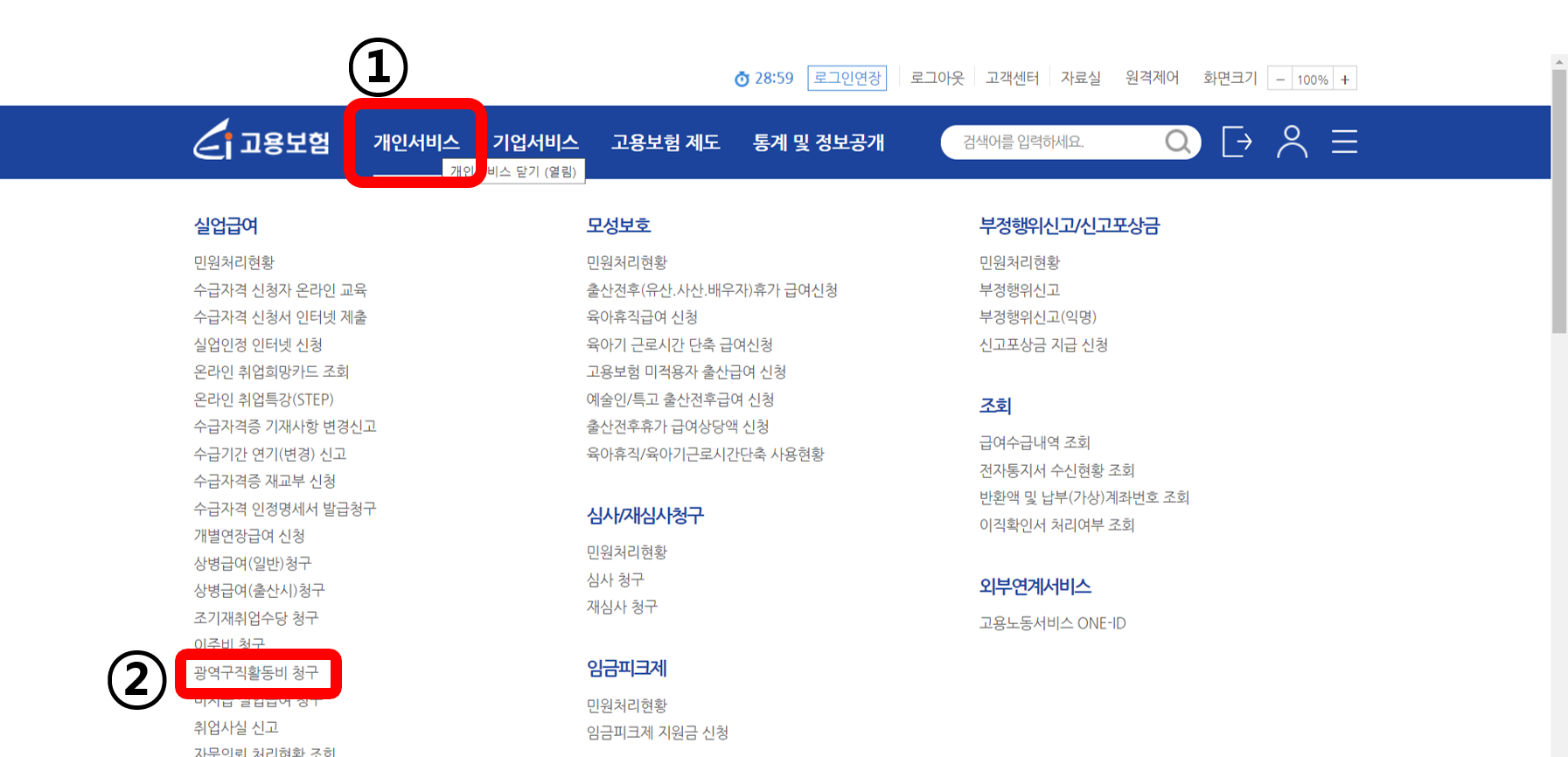Screen dimensions: 1568x757
Task: Open 육아휴직급여 신청
Action: coord(642,316)
